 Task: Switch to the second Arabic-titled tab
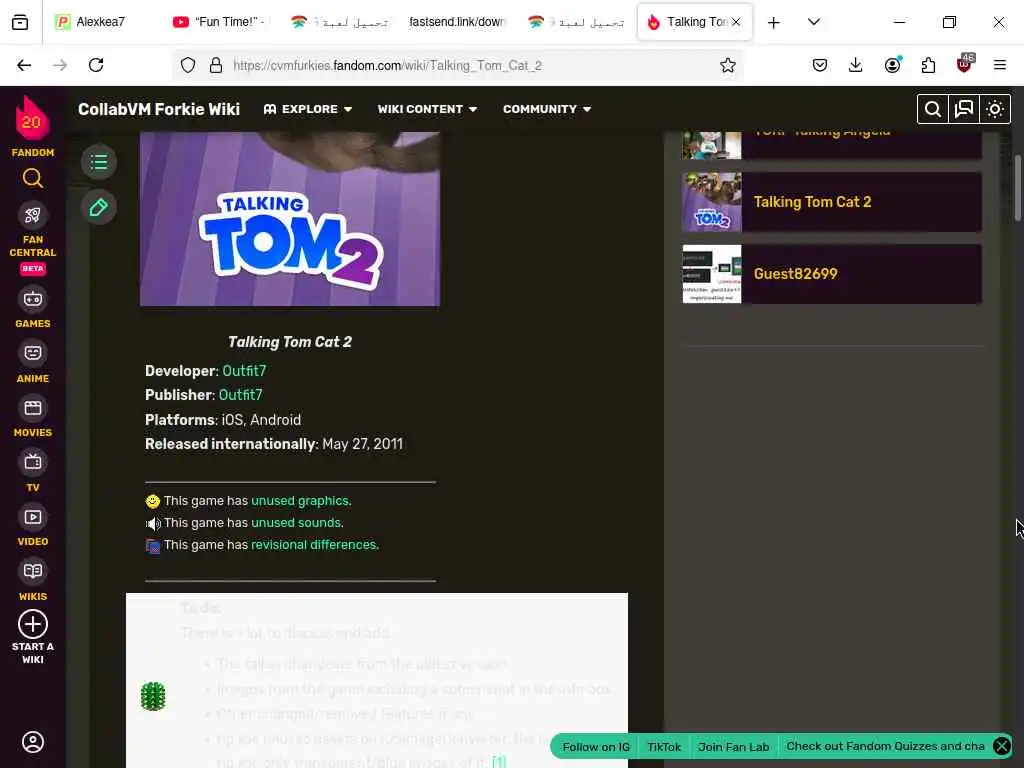(x=576, y=22)
